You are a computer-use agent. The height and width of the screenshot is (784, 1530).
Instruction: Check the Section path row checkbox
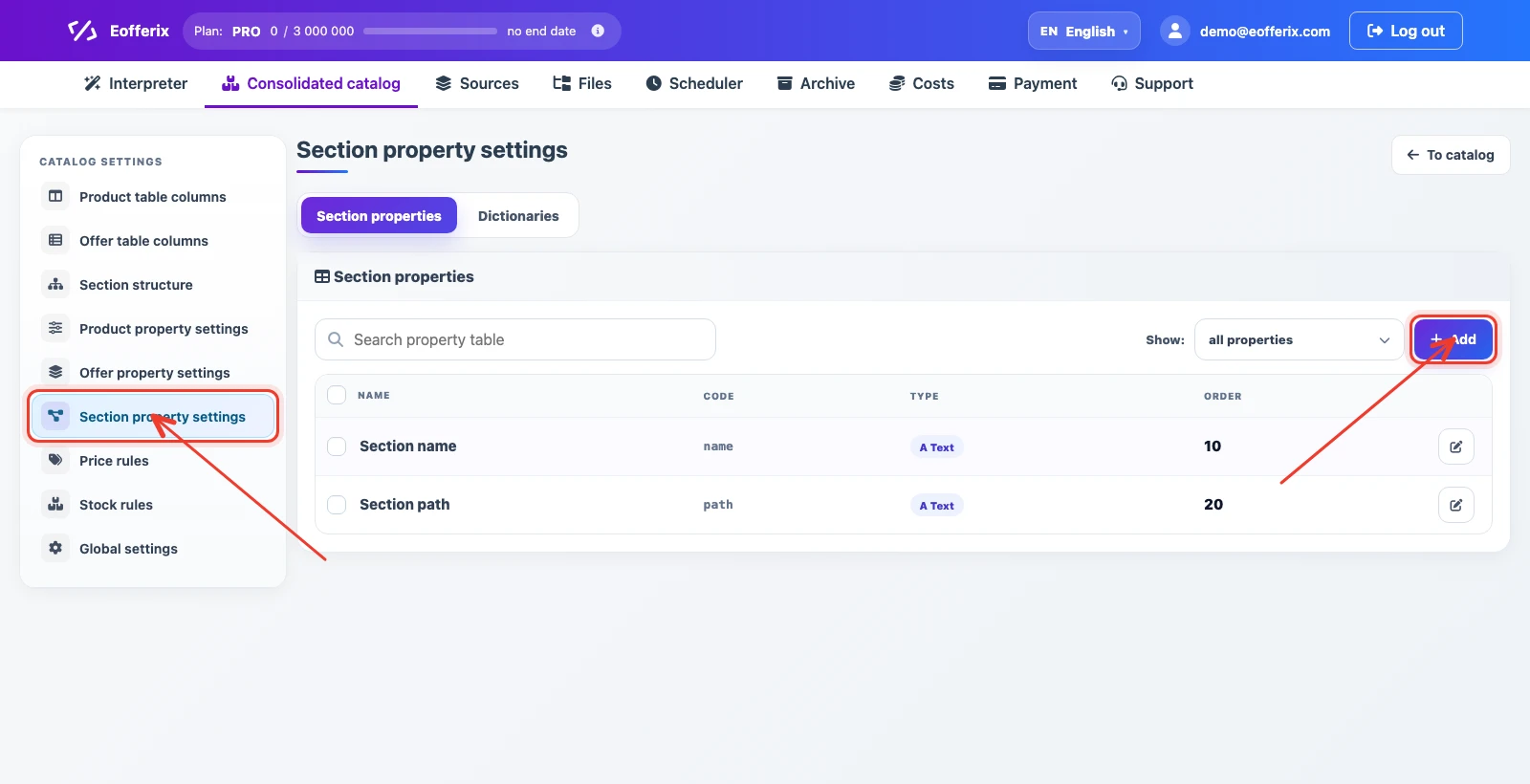[x=337, y=505]
